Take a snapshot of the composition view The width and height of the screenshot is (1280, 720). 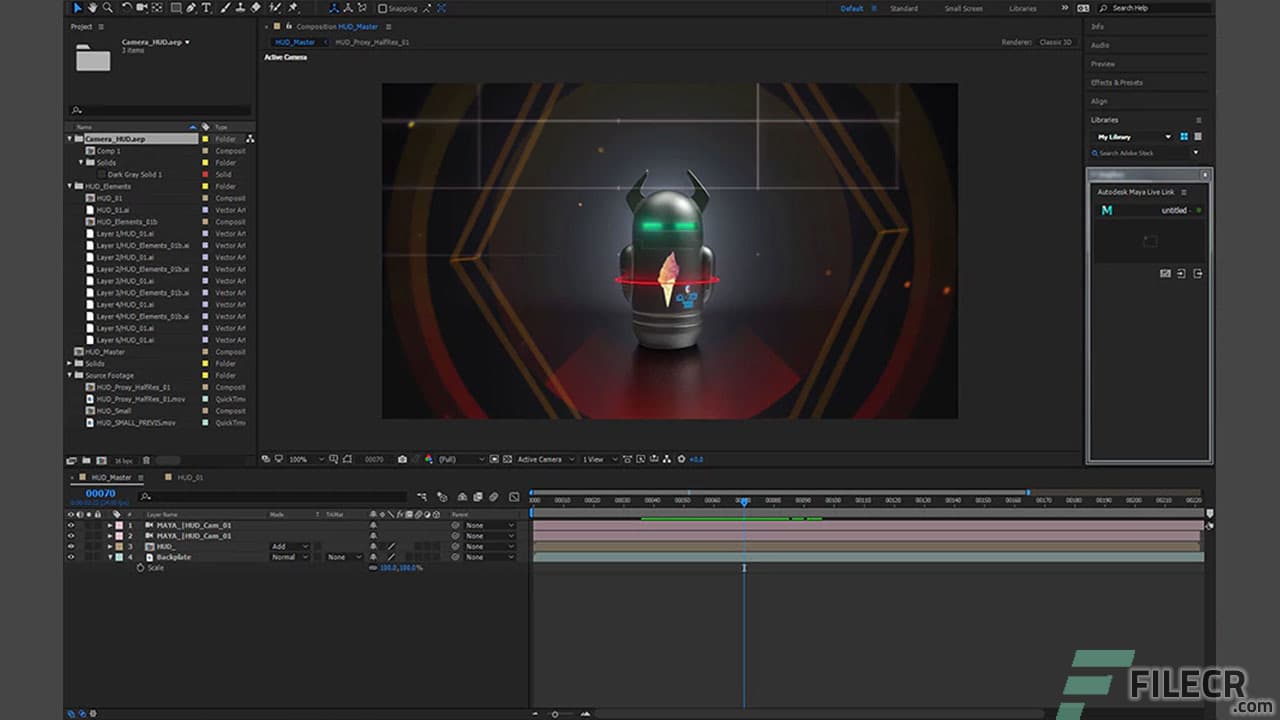(x=403, y=459)
